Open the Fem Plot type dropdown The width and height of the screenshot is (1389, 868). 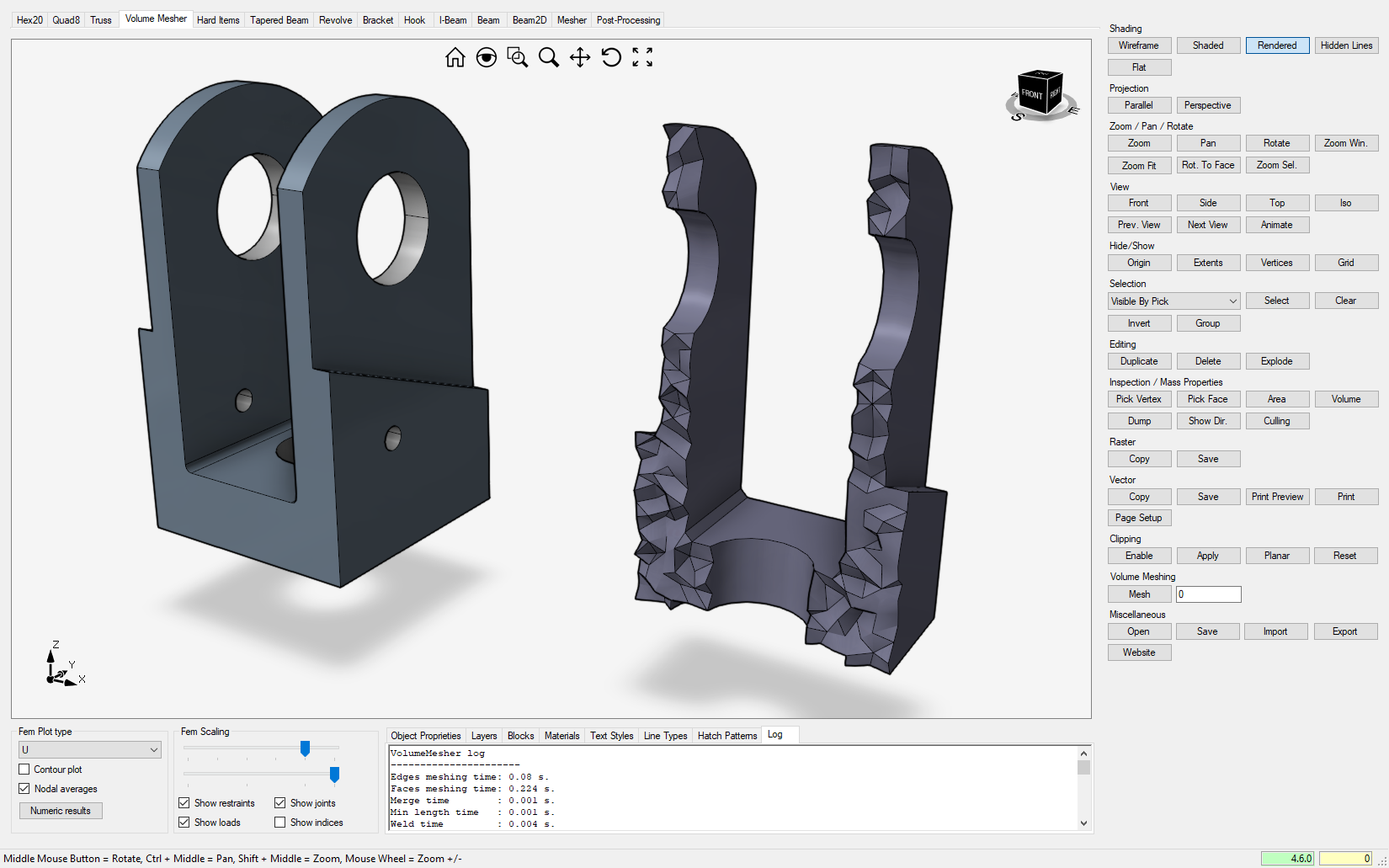[89, 749]
